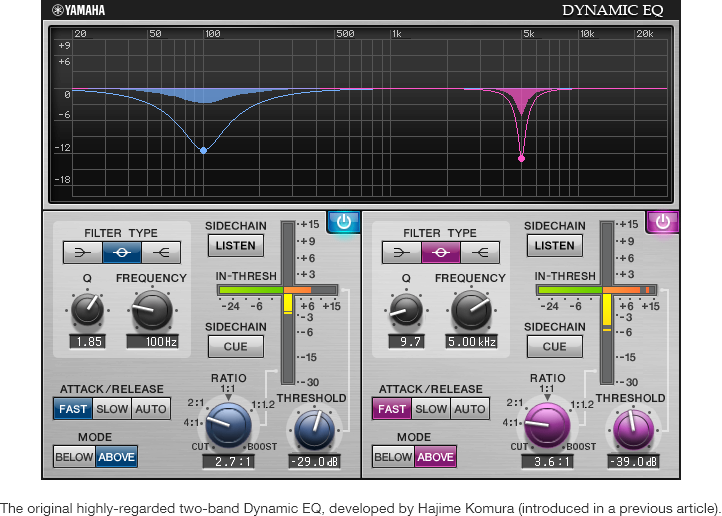
Task: Click frequency value field showing 100Hz
Action: [x=152, y=342]
